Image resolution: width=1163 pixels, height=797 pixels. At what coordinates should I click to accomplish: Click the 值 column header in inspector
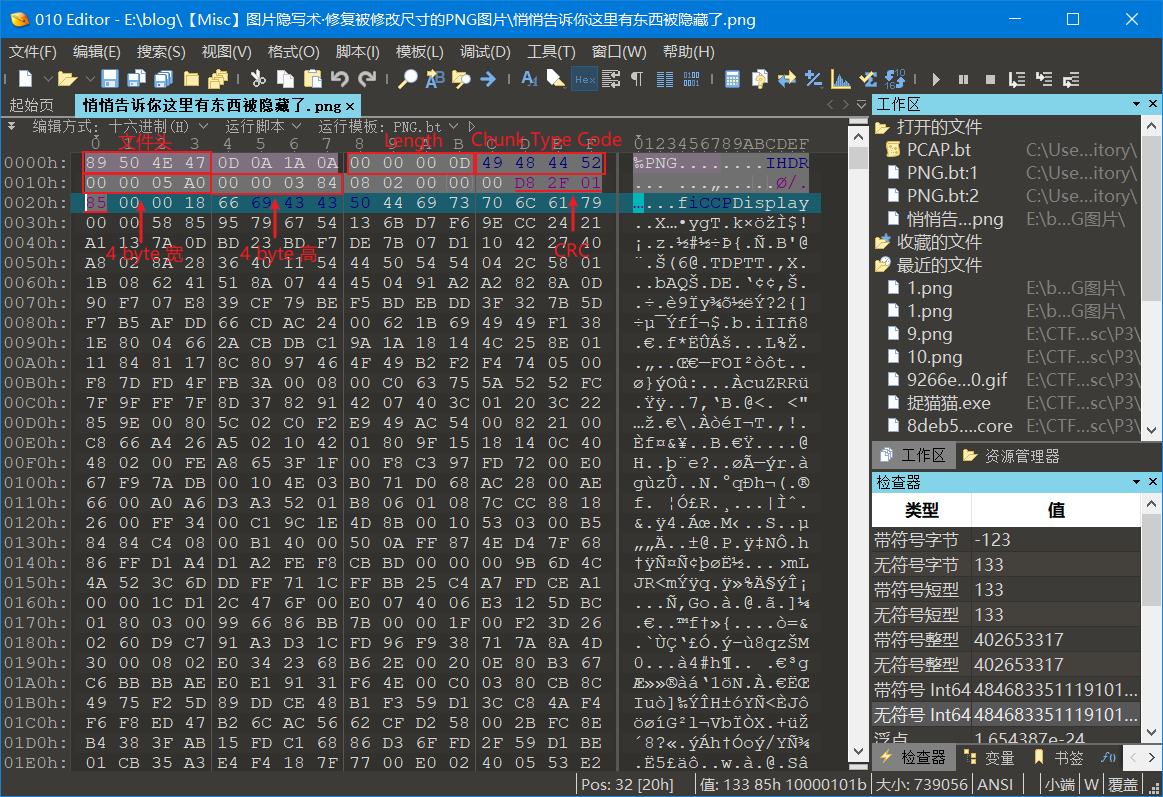click(x=1056, y=510)
